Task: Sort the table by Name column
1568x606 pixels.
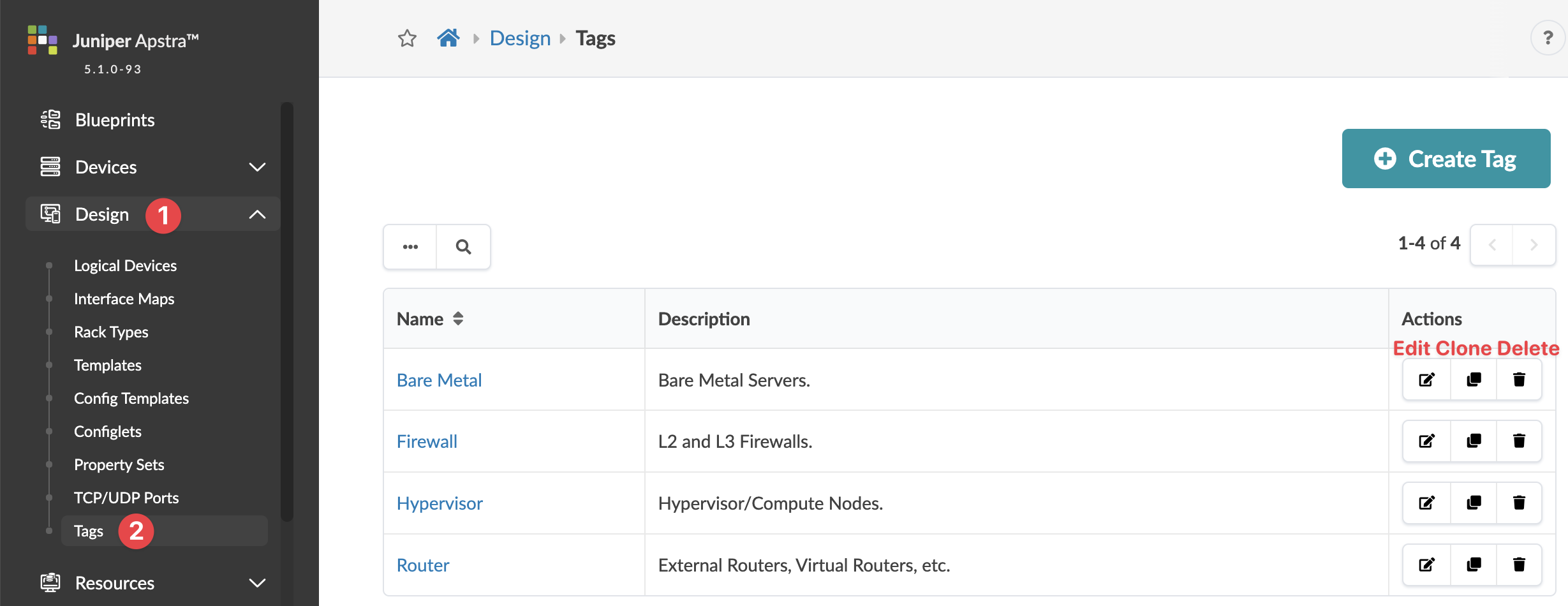Action: click(458, 319)
